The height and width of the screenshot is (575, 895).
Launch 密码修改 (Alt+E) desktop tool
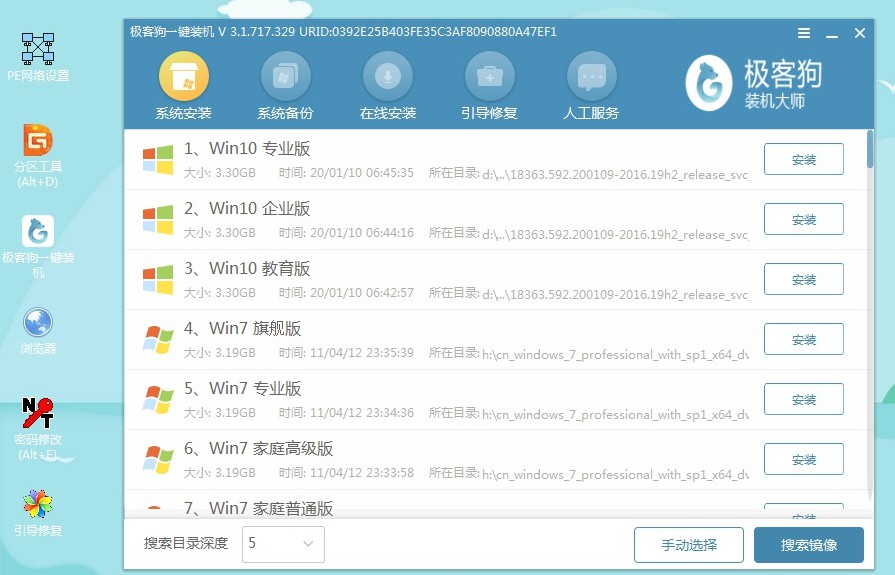(x=38, y=429)
